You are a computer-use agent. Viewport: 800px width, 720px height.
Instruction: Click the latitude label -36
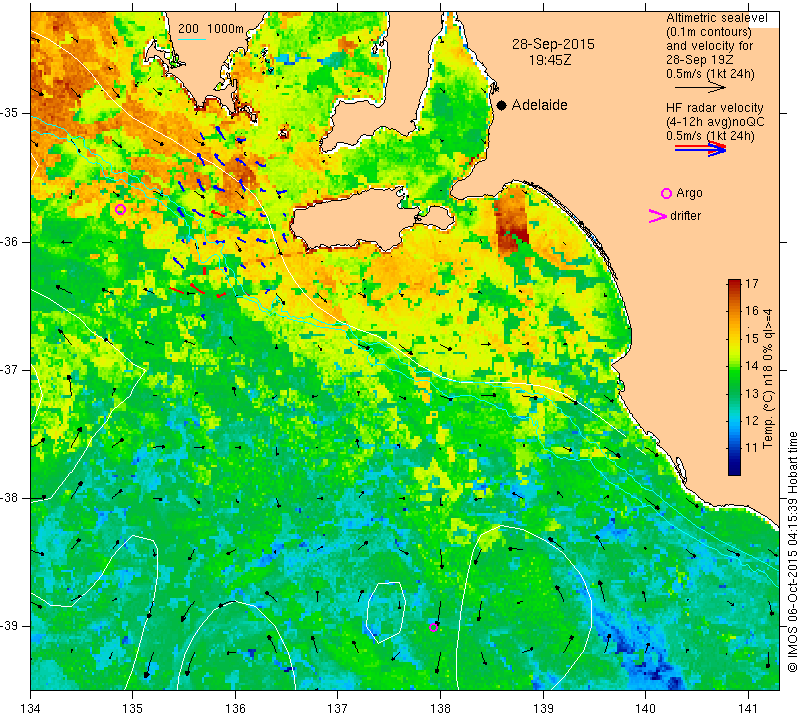10,241
